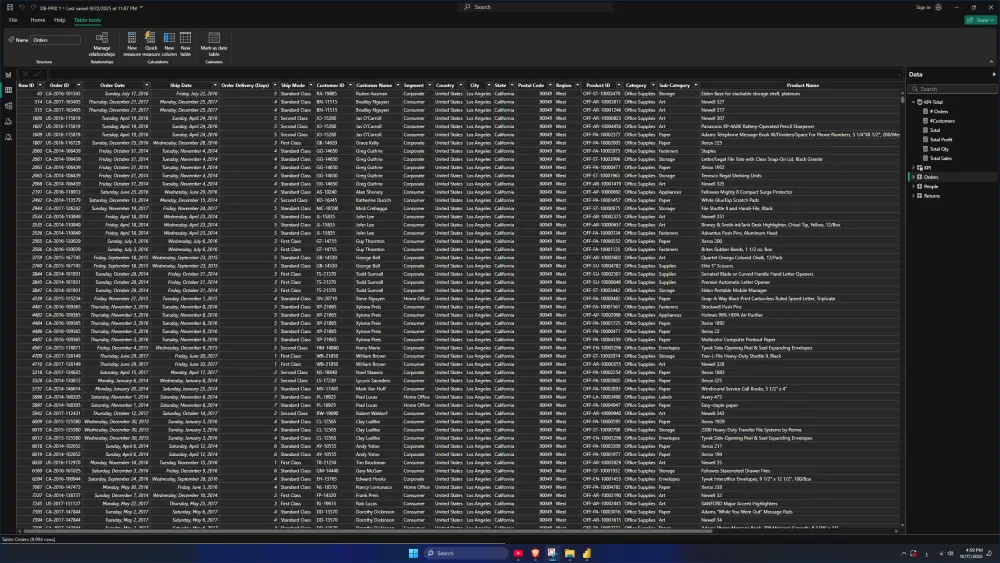Image resolution: width=1000 pixels, height=563 pixels.
Task: Switch to Report view in left sidebar
Action: pyautogui.click(x=8, y=75)
